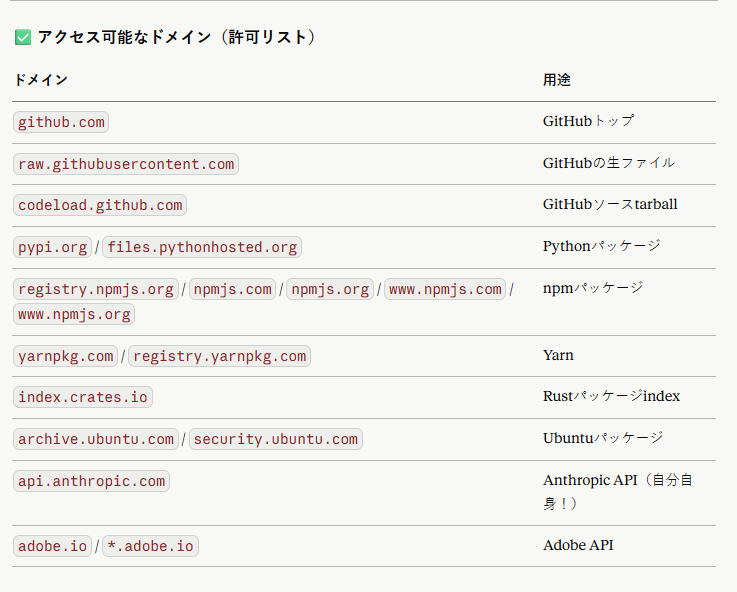
Task: Click the npmパッケージ description cell
Action: click(593, 288)
